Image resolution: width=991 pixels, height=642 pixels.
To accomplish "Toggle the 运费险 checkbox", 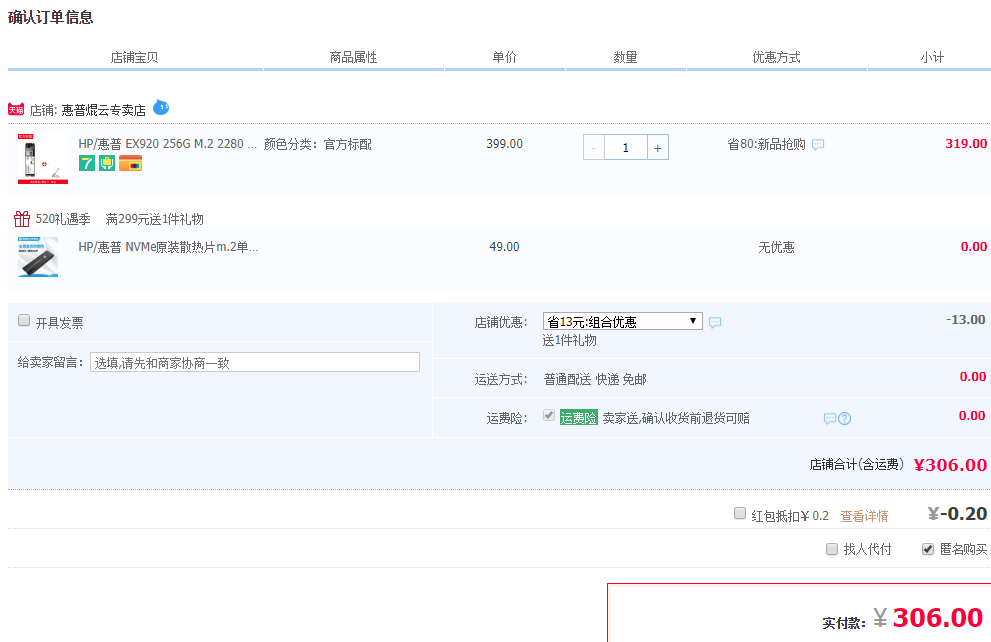I will click(x=549, y=416).
